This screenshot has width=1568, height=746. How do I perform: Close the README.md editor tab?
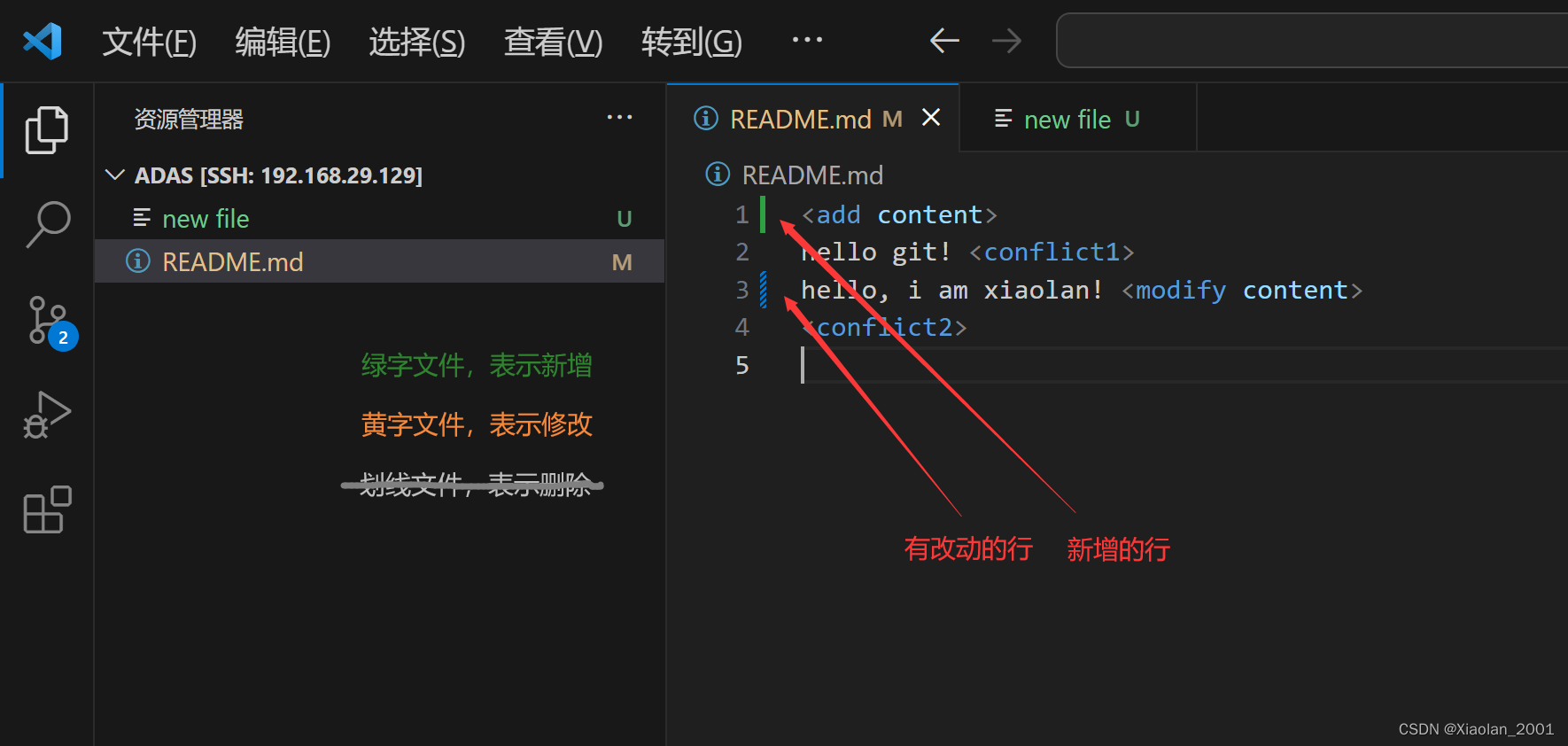[931, 118]
